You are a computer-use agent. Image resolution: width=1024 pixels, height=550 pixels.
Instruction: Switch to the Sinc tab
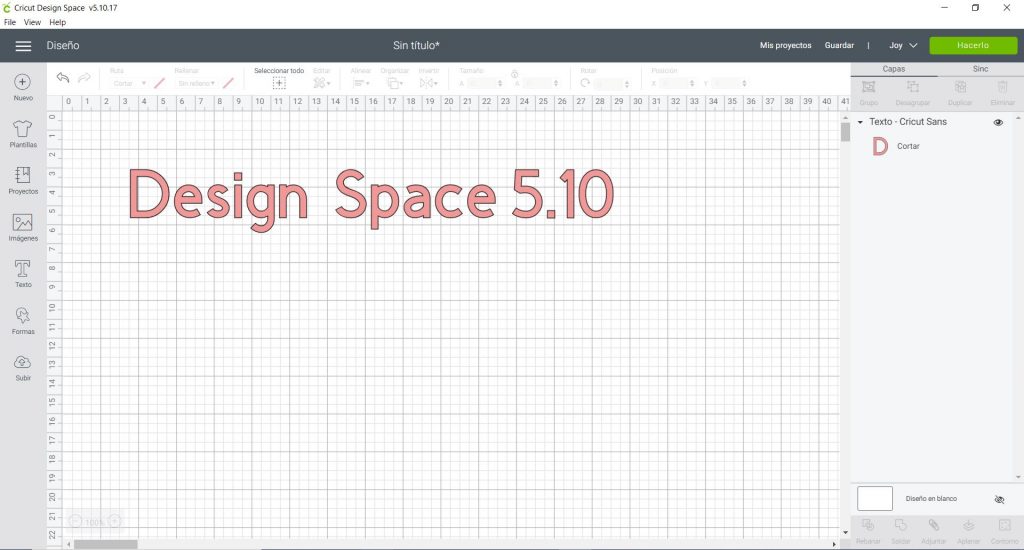980,69
